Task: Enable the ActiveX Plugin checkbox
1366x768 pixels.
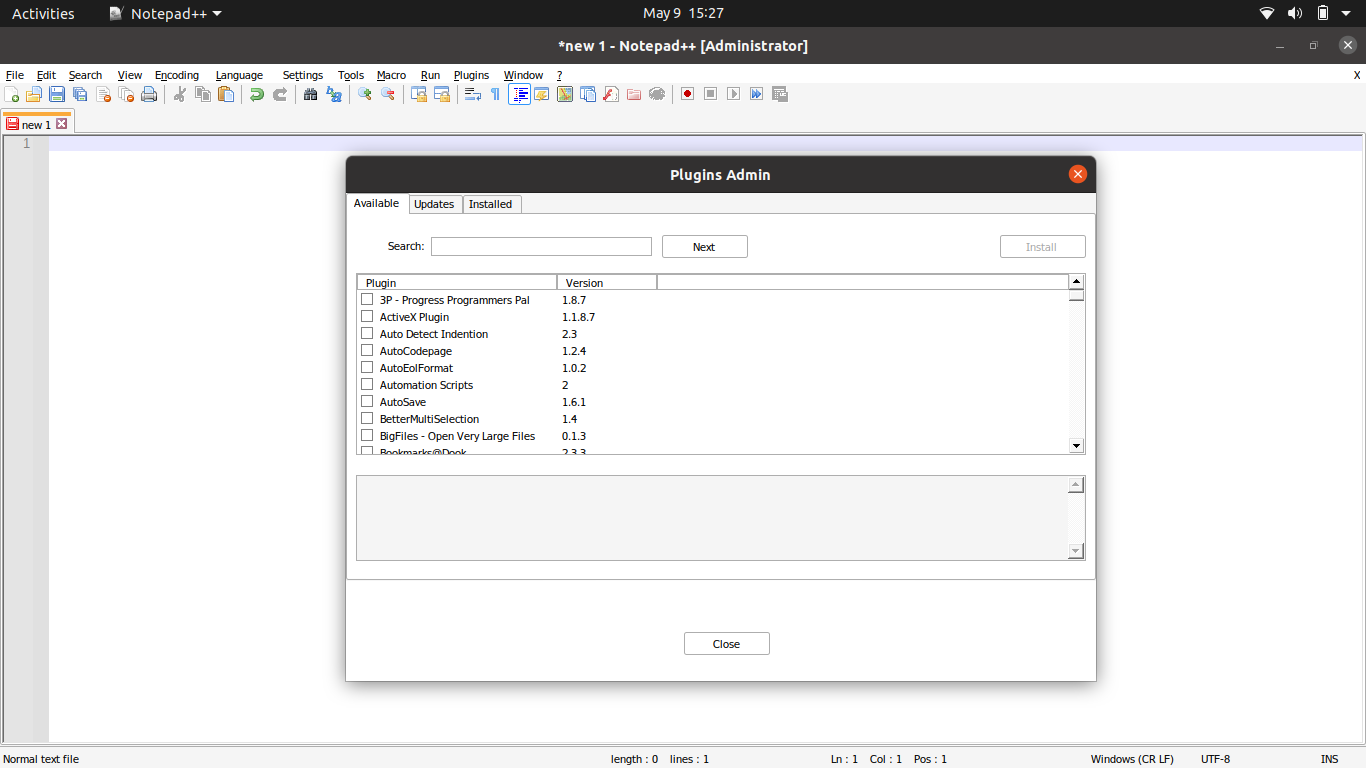Action: [x=367, y=317]
